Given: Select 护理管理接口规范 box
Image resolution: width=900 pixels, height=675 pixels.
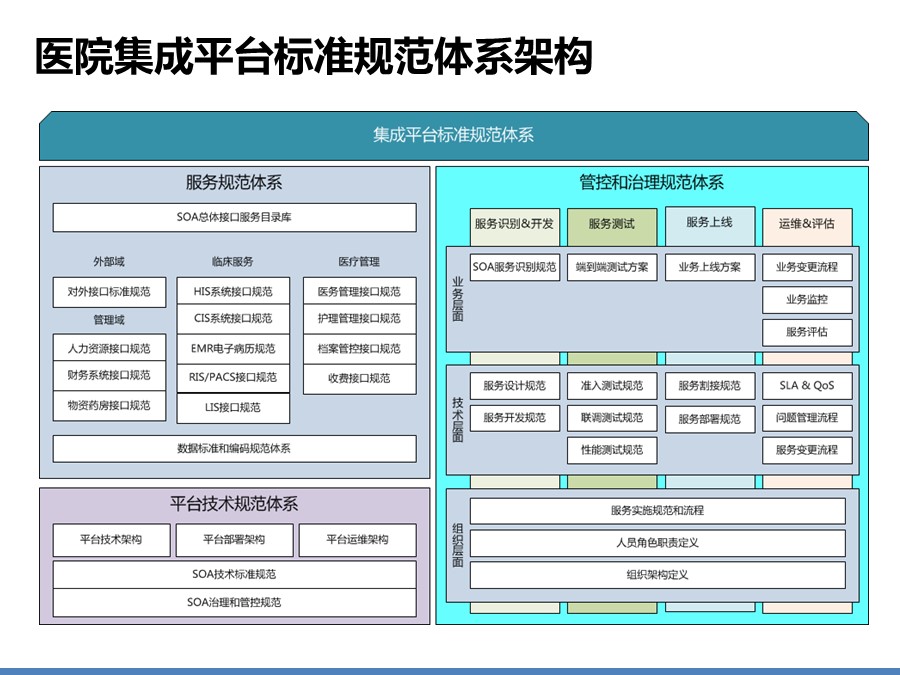Looking at the screenshot, I should pyautogui.click(x=359, y=319).
